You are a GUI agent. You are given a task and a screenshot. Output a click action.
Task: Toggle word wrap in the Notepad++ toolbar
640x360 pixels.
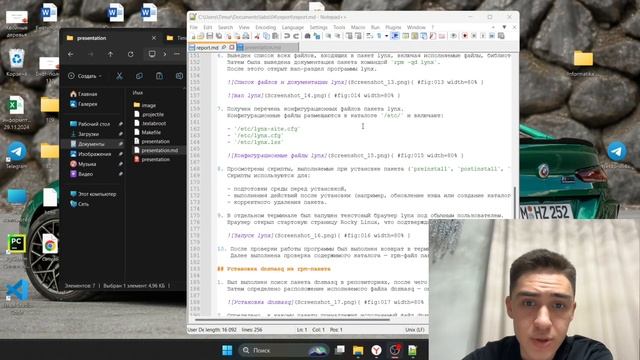click(x=369, y=36)
